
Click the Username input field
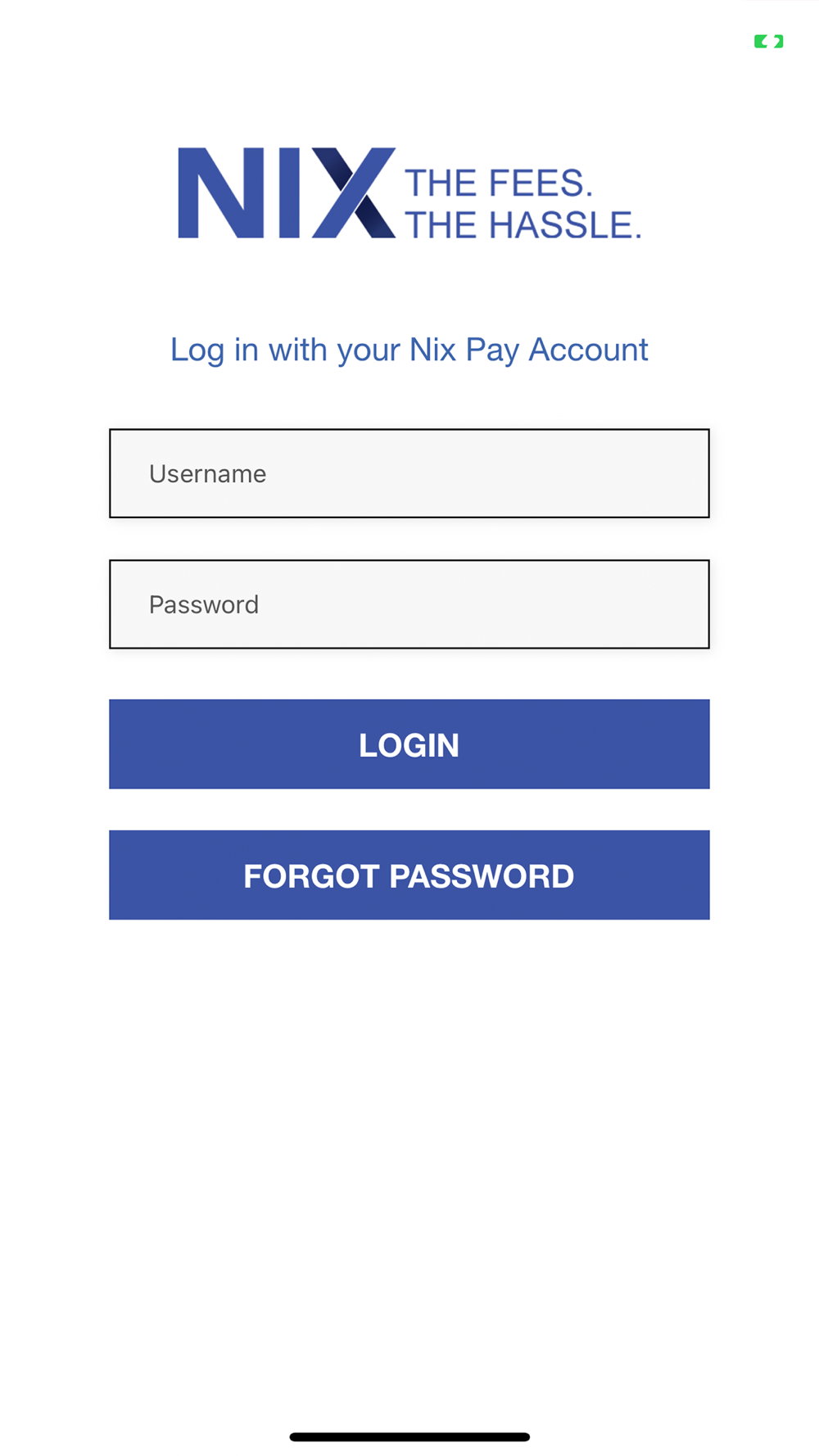click(409, 473)
